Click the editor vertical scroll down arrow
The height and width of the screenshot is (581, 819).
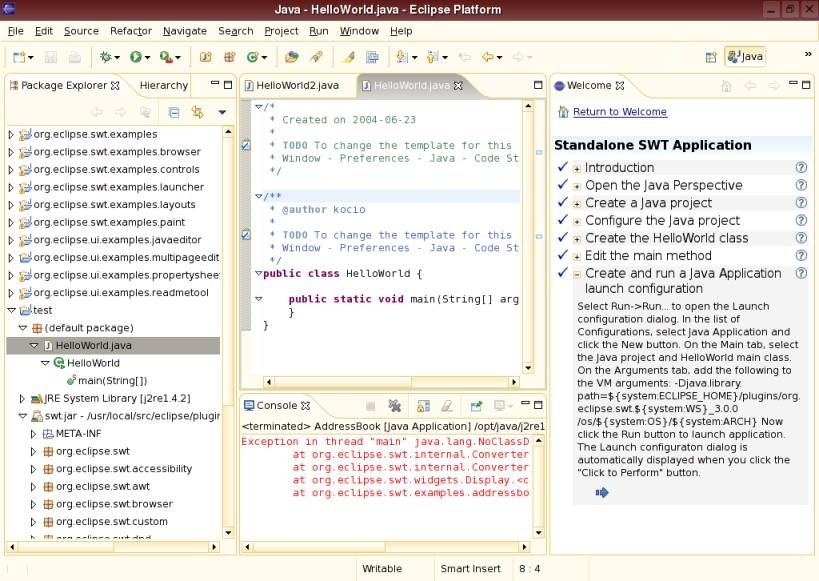(x=528, y=368)
